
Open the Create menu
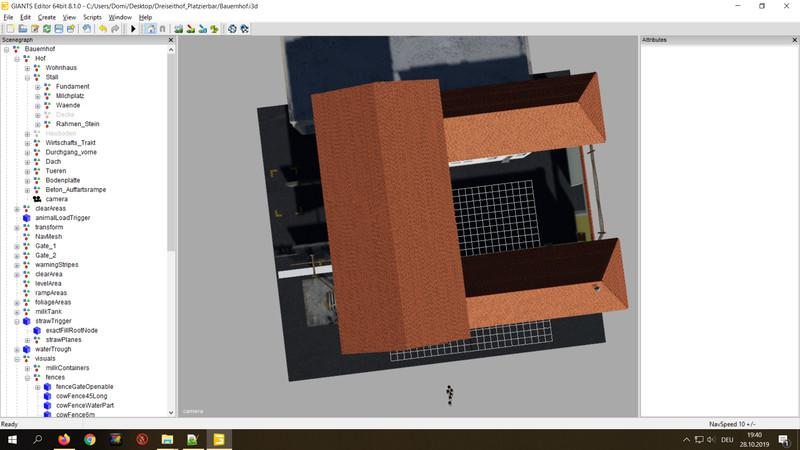click(x=47, y=17)
